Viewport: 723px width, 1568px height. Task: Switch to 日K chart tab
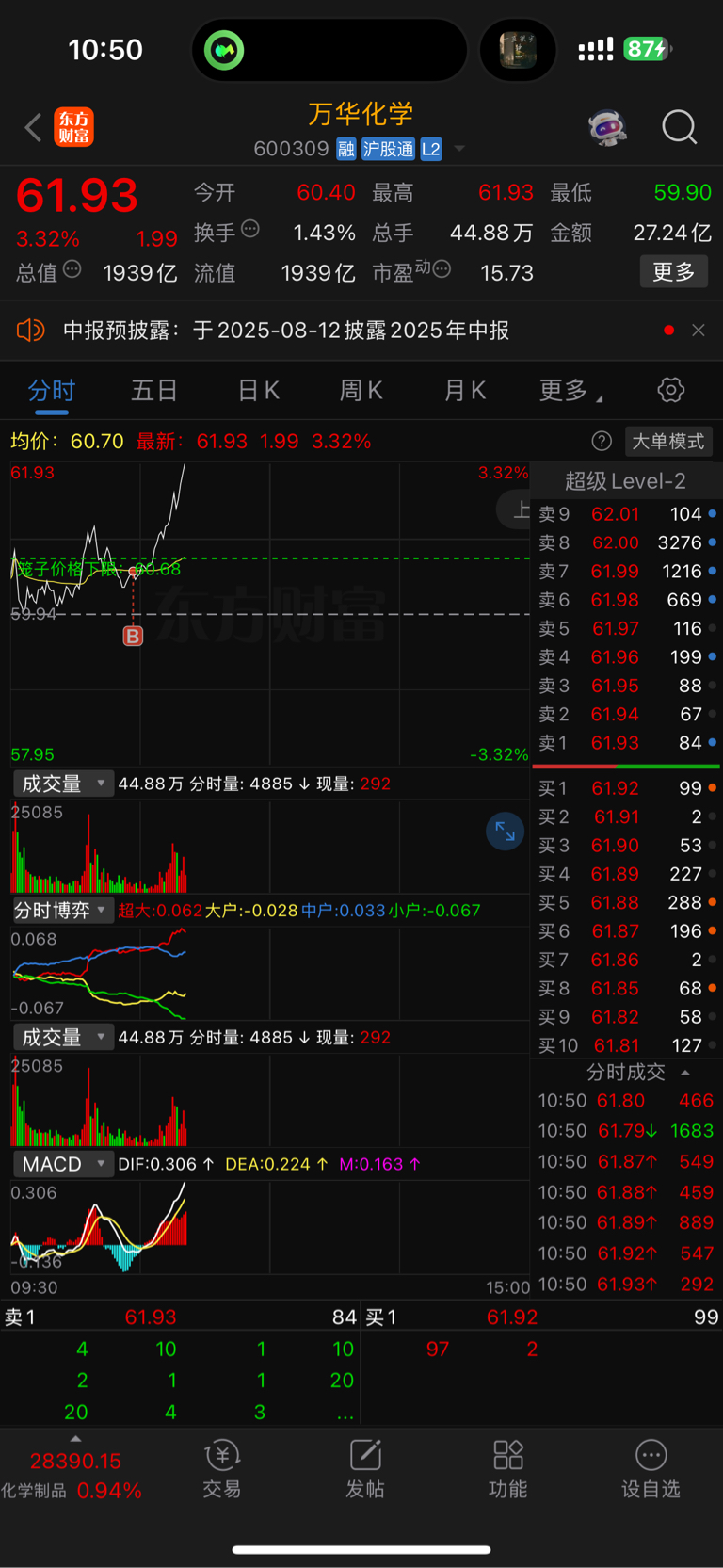(x=258, y=390)
